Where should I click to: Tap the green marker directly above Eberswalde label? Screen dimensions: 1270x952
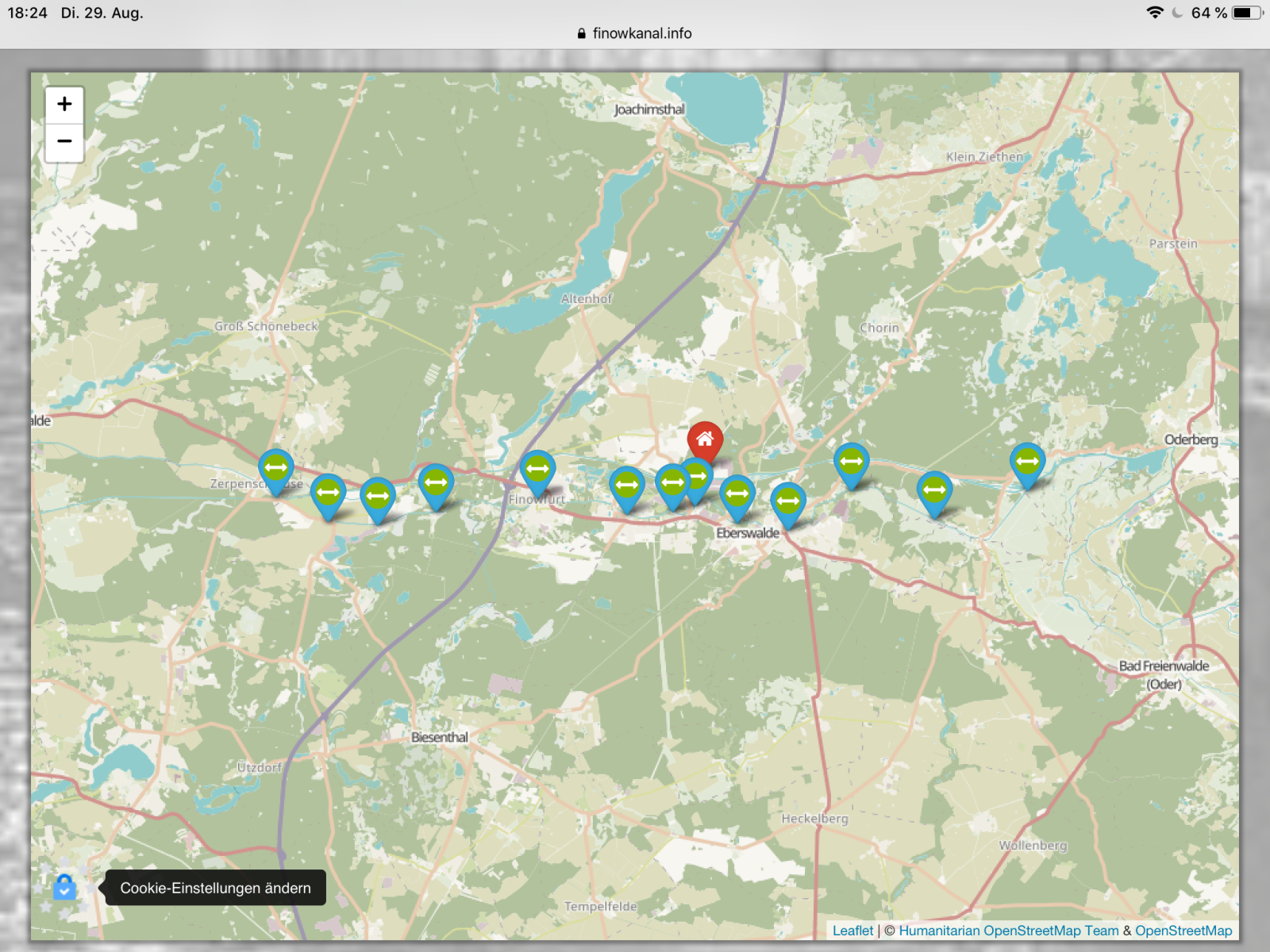737,494
